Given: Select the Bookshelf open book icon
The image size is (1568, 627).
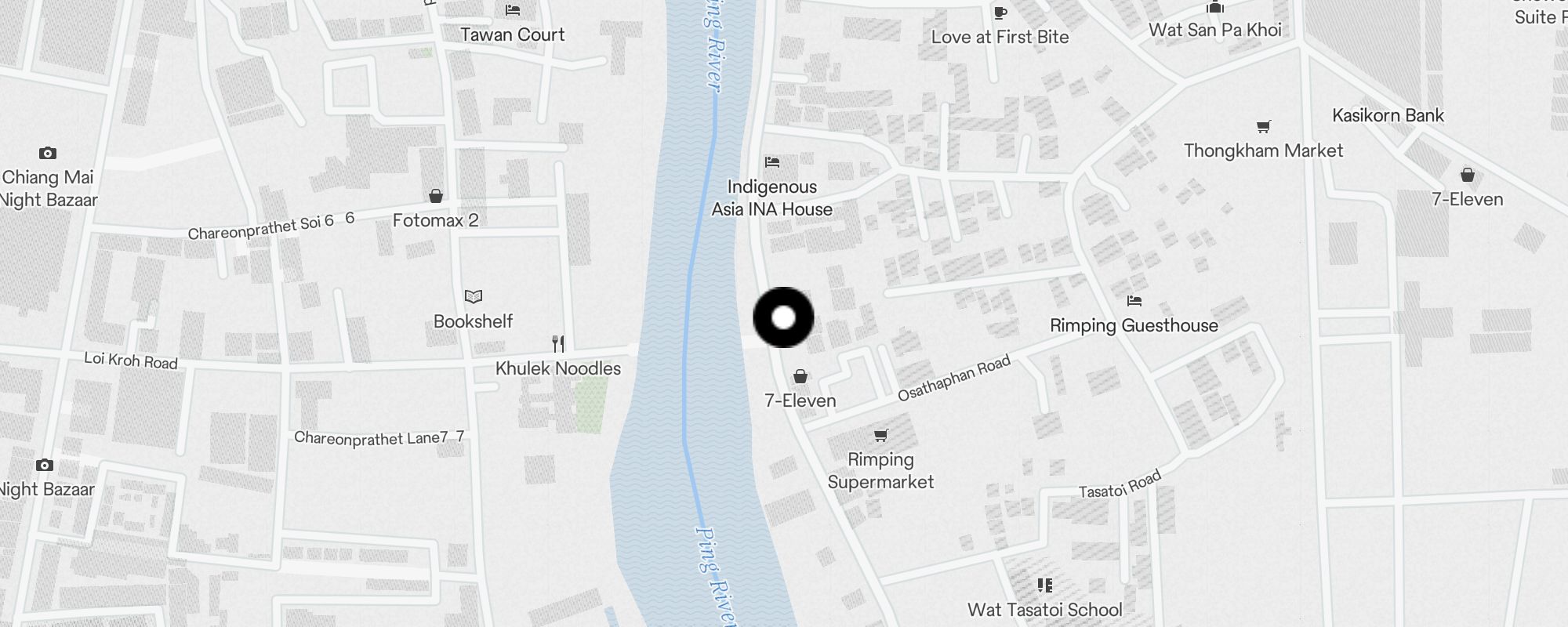Looking at the screenshot, I should [474, 296].
